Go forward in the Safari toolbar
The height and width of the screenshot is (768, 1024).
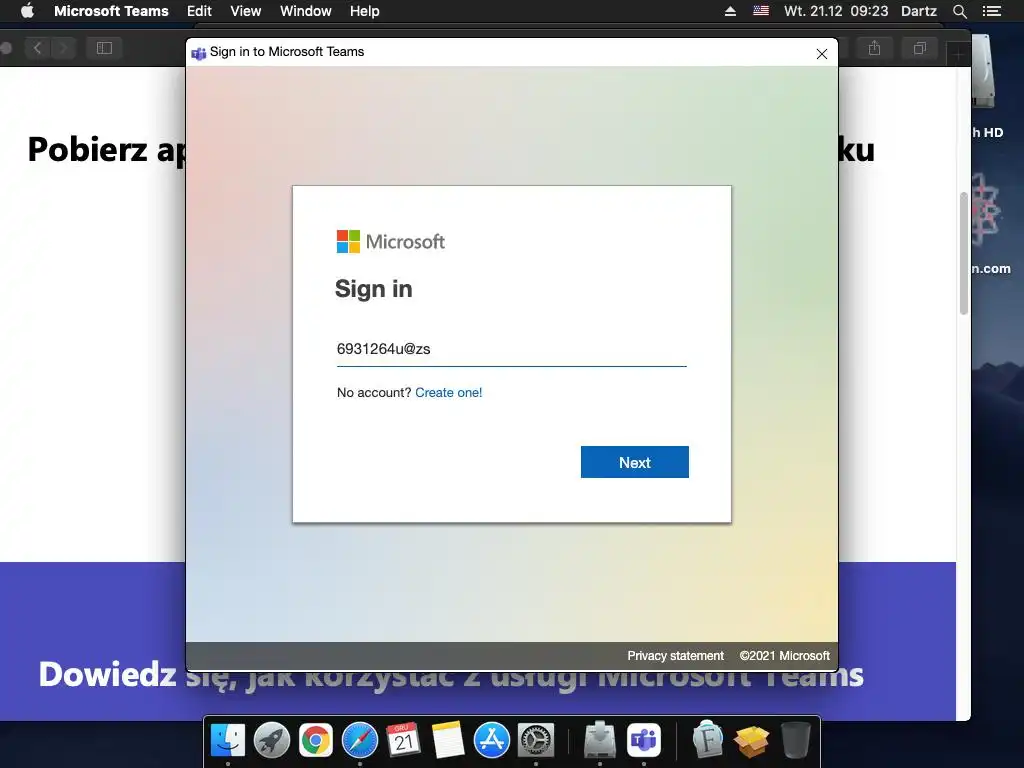pos(63,48)
